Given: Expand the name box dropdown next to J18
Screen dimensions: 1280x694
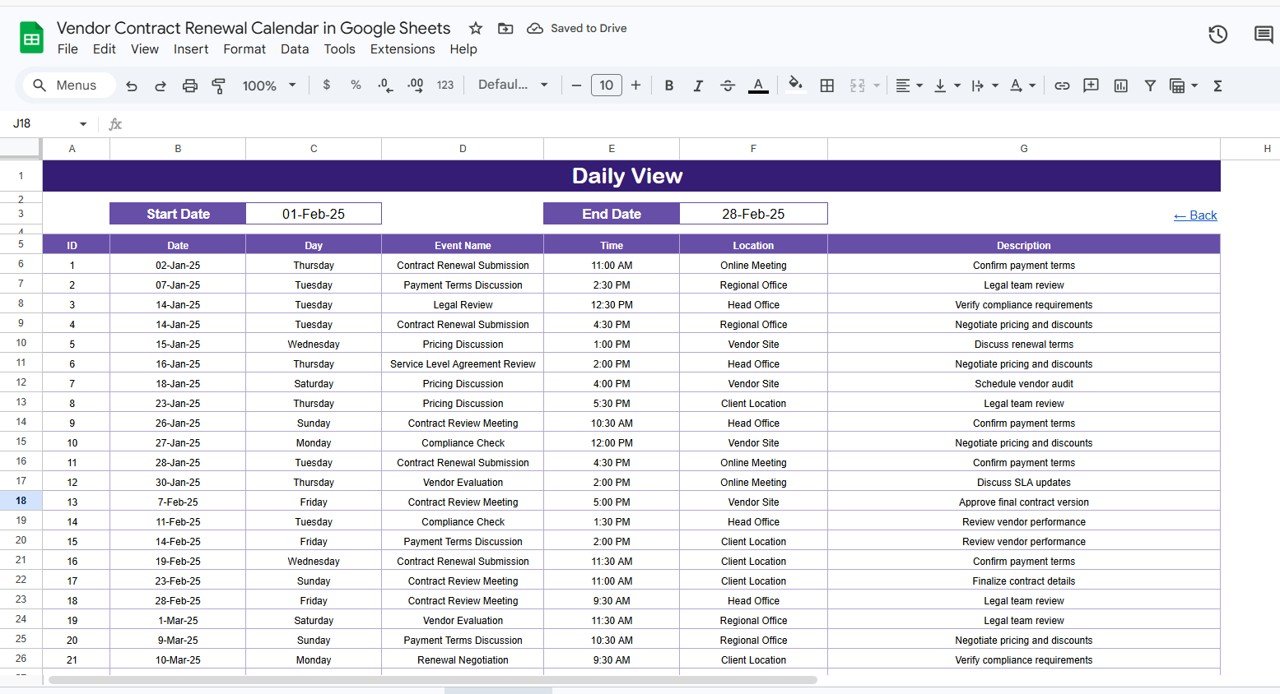Looking at the screenshot, I should tap(83, 123).
